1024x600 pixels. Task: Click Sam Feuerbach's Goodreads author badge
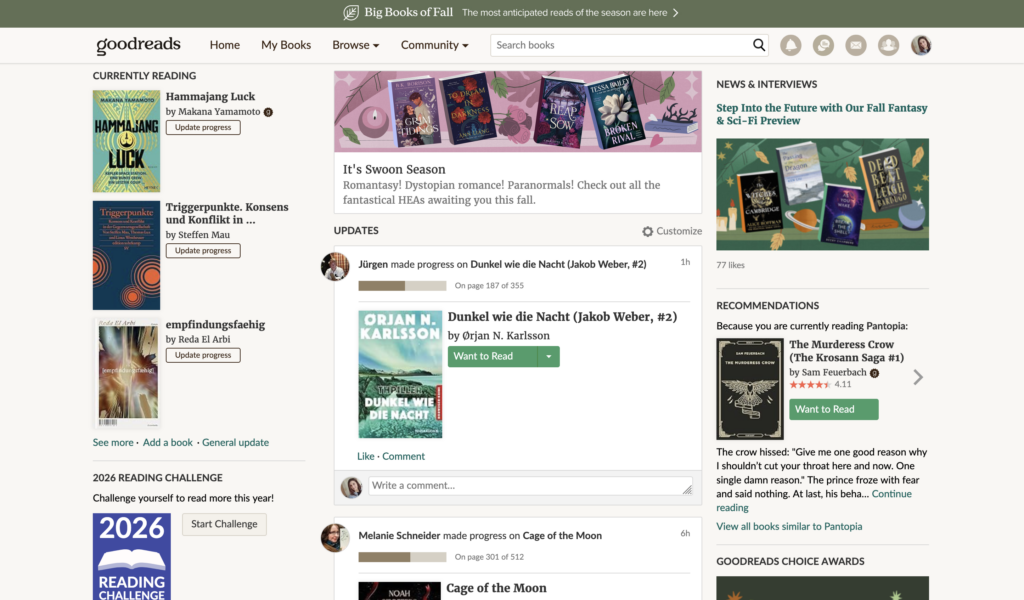pos(874,373)
